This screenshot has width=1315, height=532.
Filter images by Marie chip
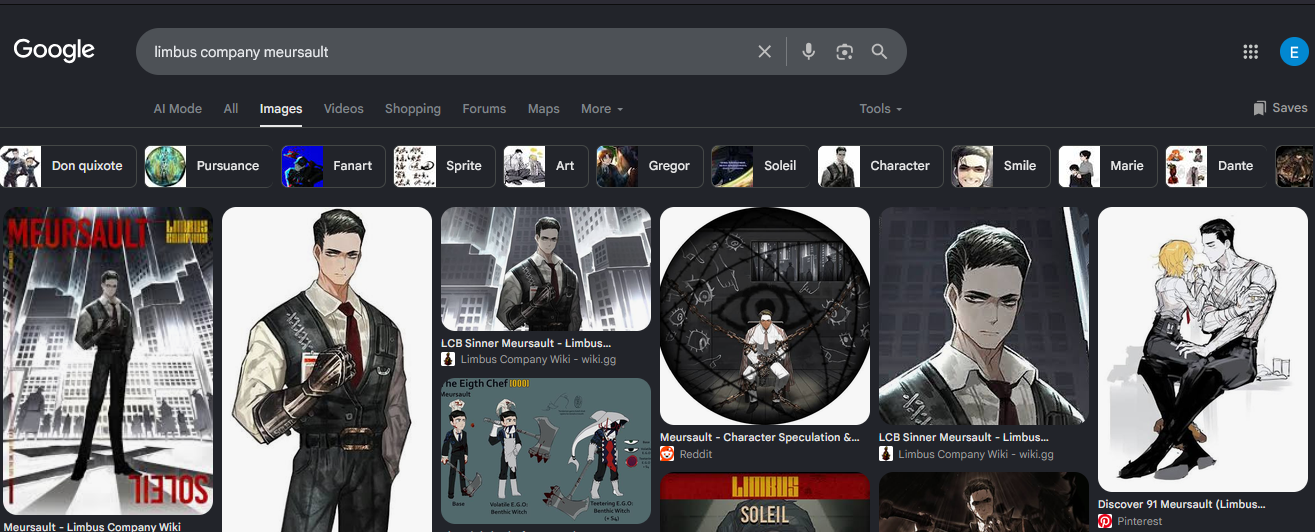click(x=1108, y=166)
